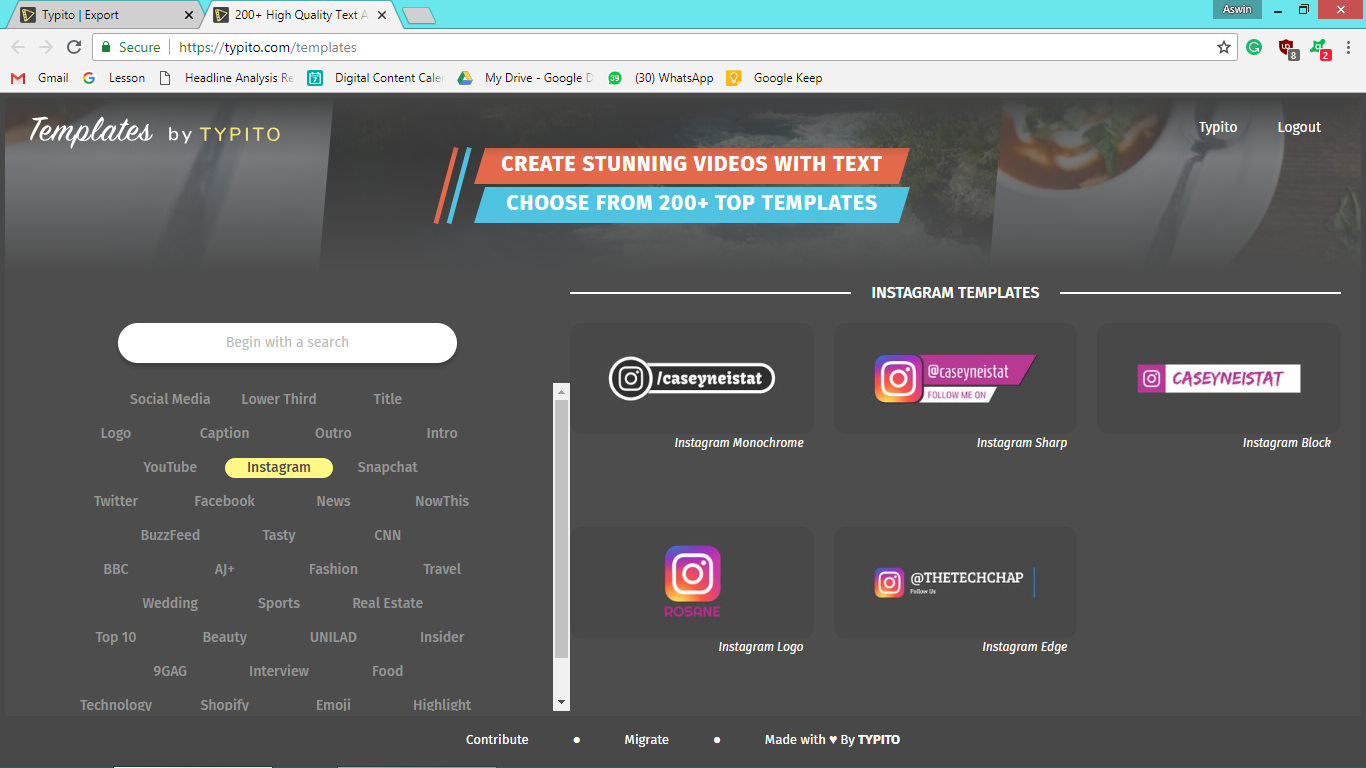Screen dimensions: 1366x768
Task: Open the Instagram Sharp template
Action: [956, 378]
